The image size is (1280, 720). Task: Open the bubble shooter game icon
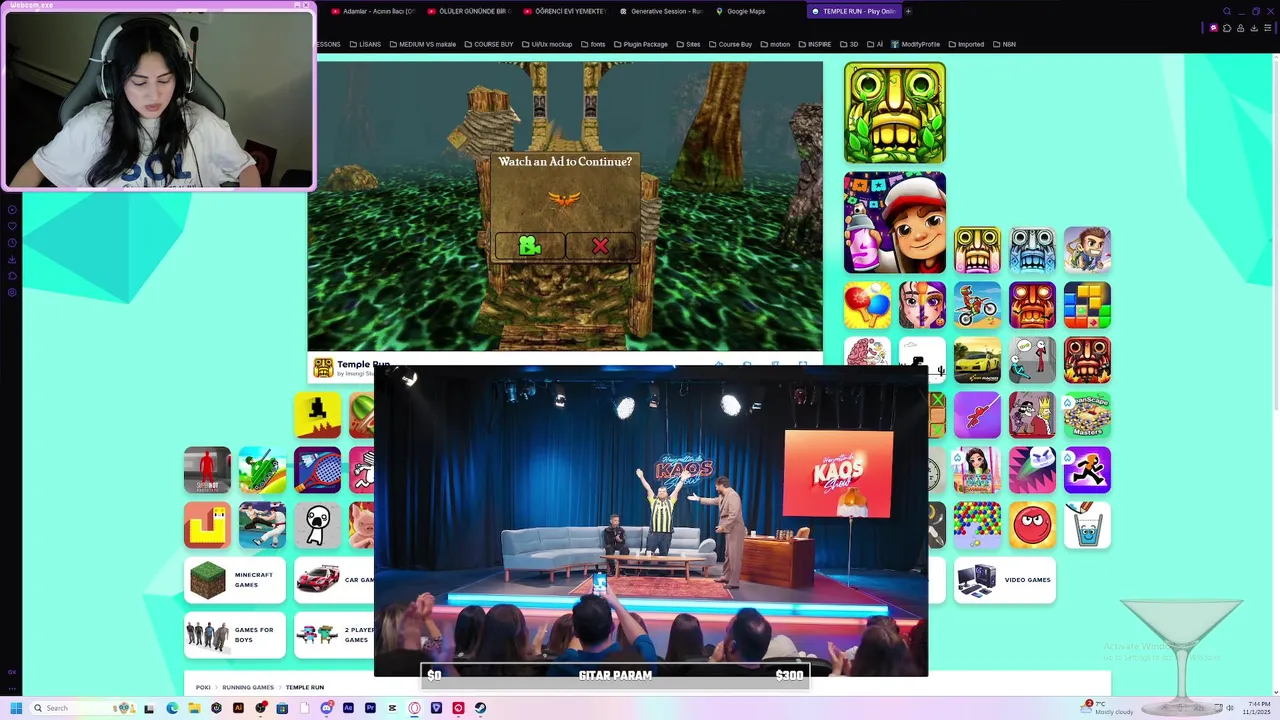pyautogui.click(x=977, y=525)
